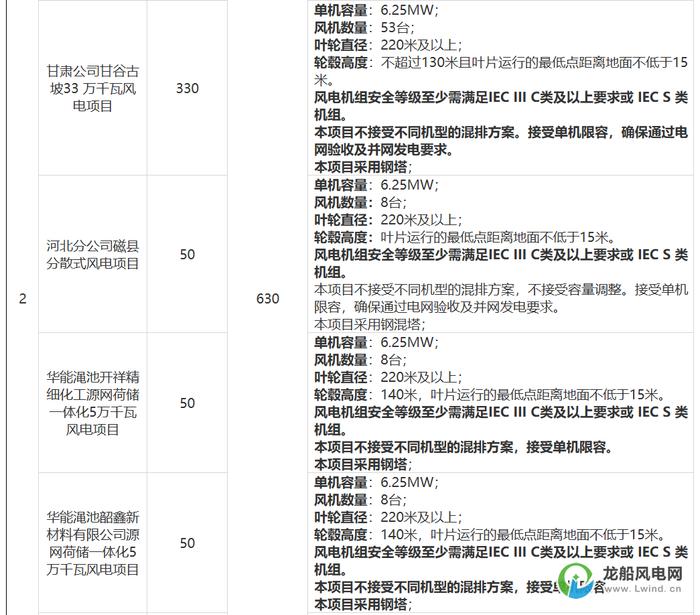Click project name 华能渑池韶鑫新材料有限公司源网荷储
This screenshot has width=700, height=615.
[x=93, y=543]
